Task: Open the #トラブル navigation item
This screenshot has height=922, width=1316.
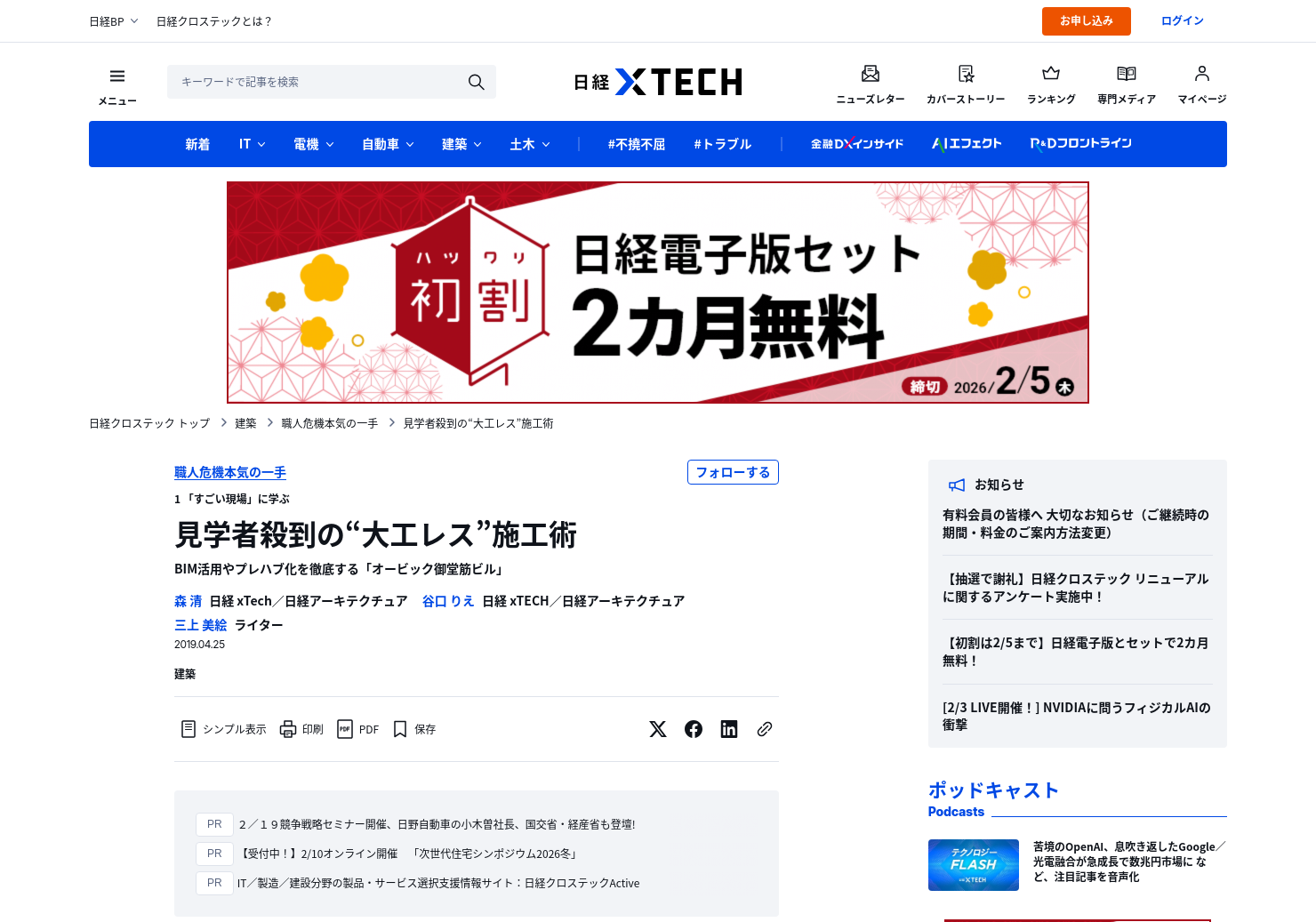Action: click(723, 144)
